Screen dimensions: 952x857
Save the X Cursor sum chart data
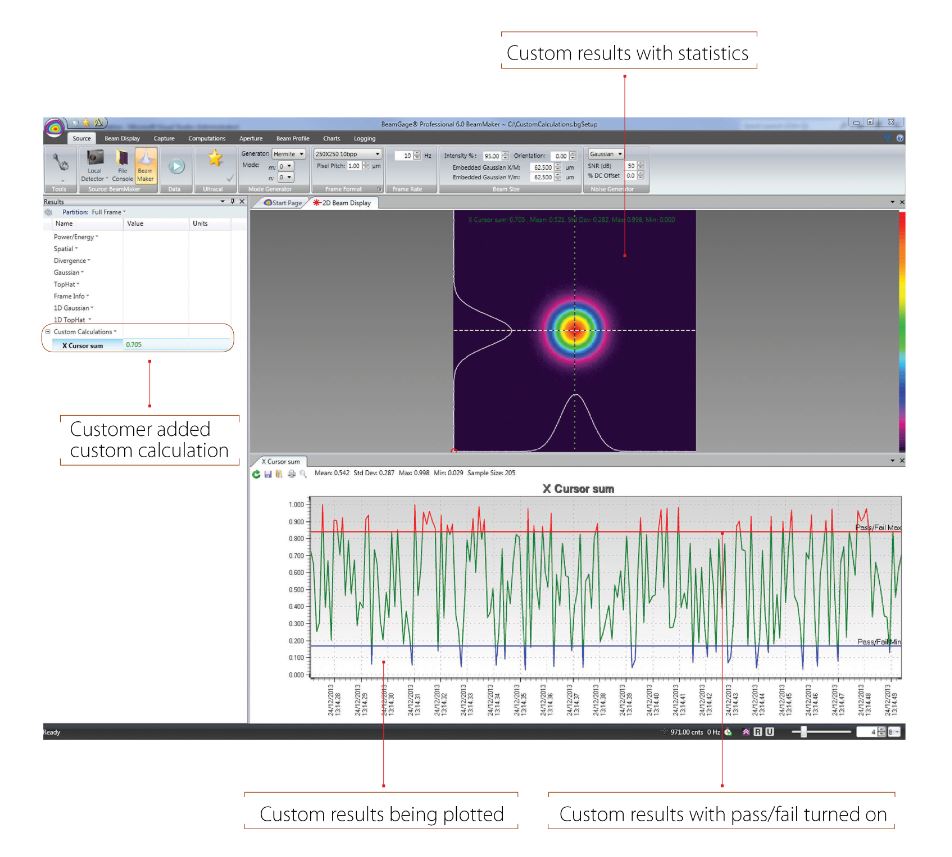(x=267, y=472)
